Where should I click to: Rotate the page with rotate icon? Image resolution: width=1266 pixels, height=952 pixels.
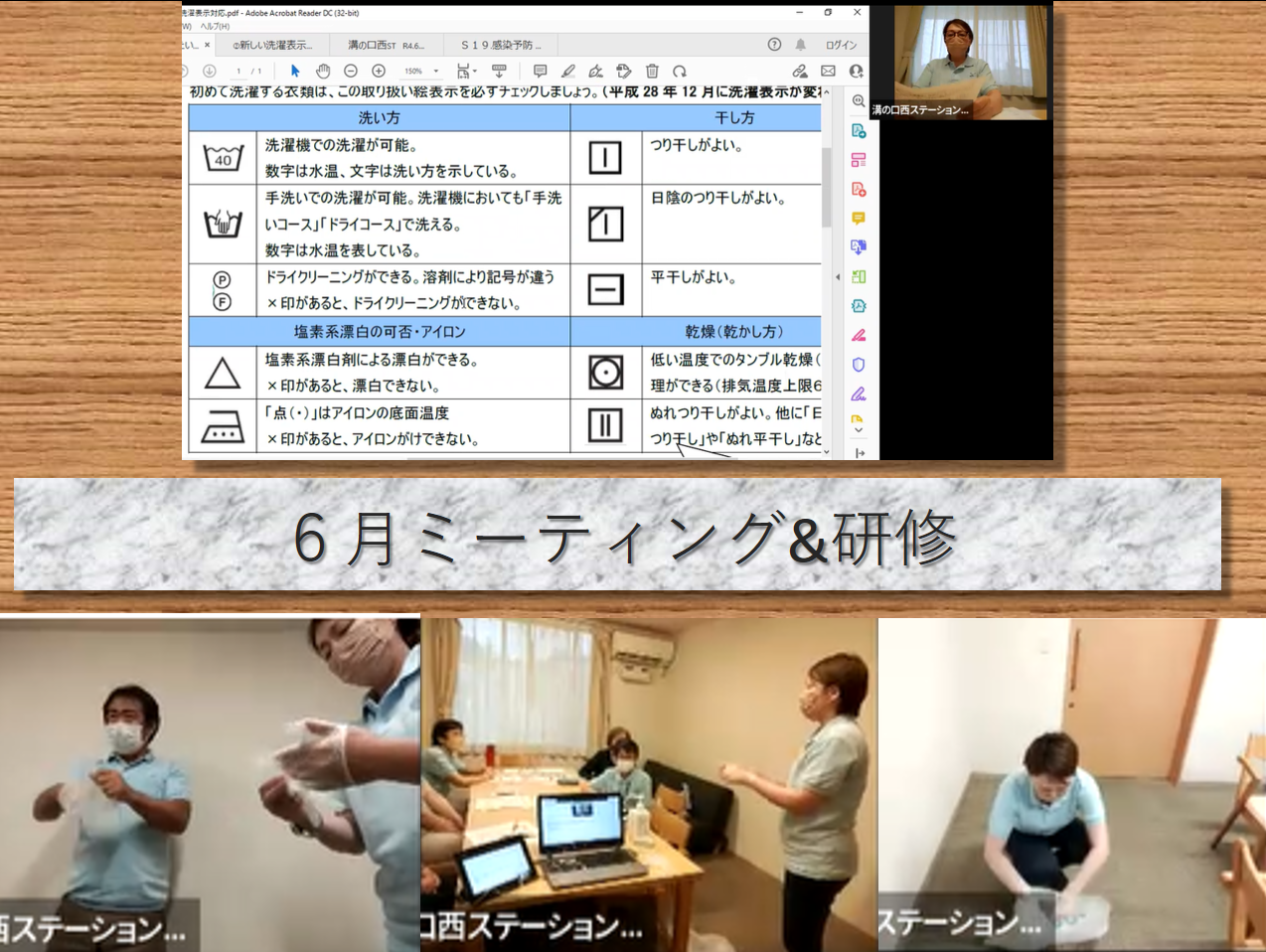click(x=680, y=71)
